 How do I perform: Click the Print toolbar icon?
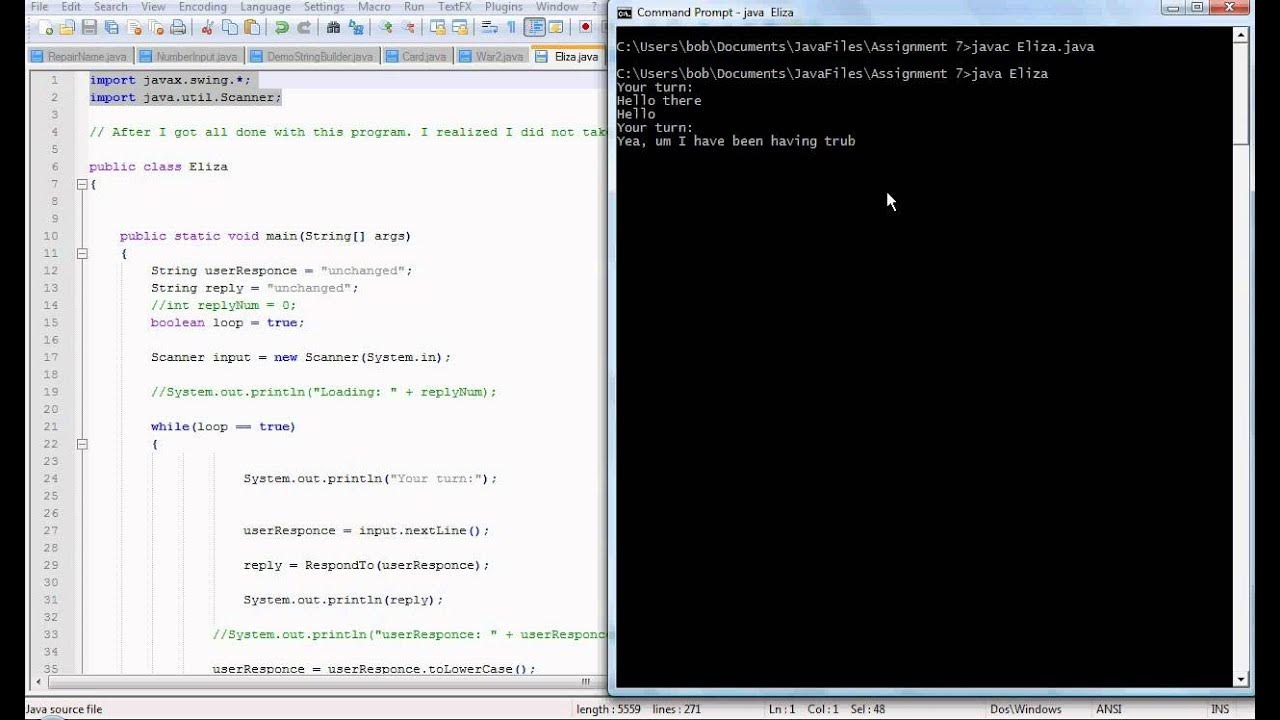click(x=178, y=28)
